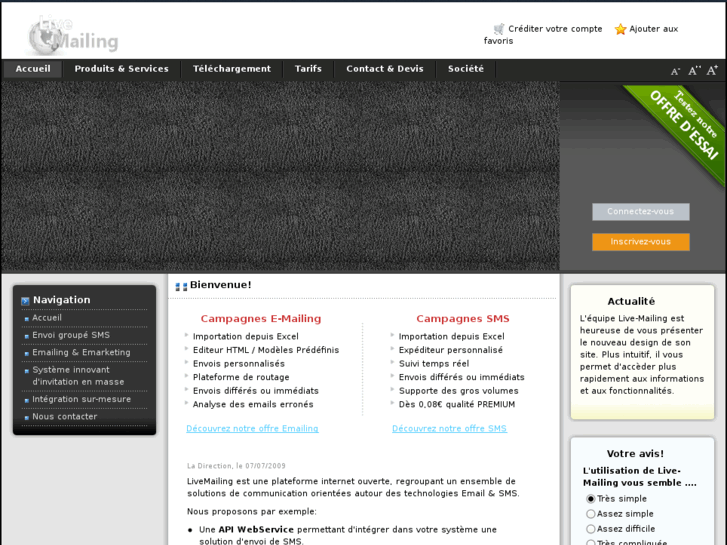
Task: Click the Votre avis! heading
Action: (x=635, y=454)
